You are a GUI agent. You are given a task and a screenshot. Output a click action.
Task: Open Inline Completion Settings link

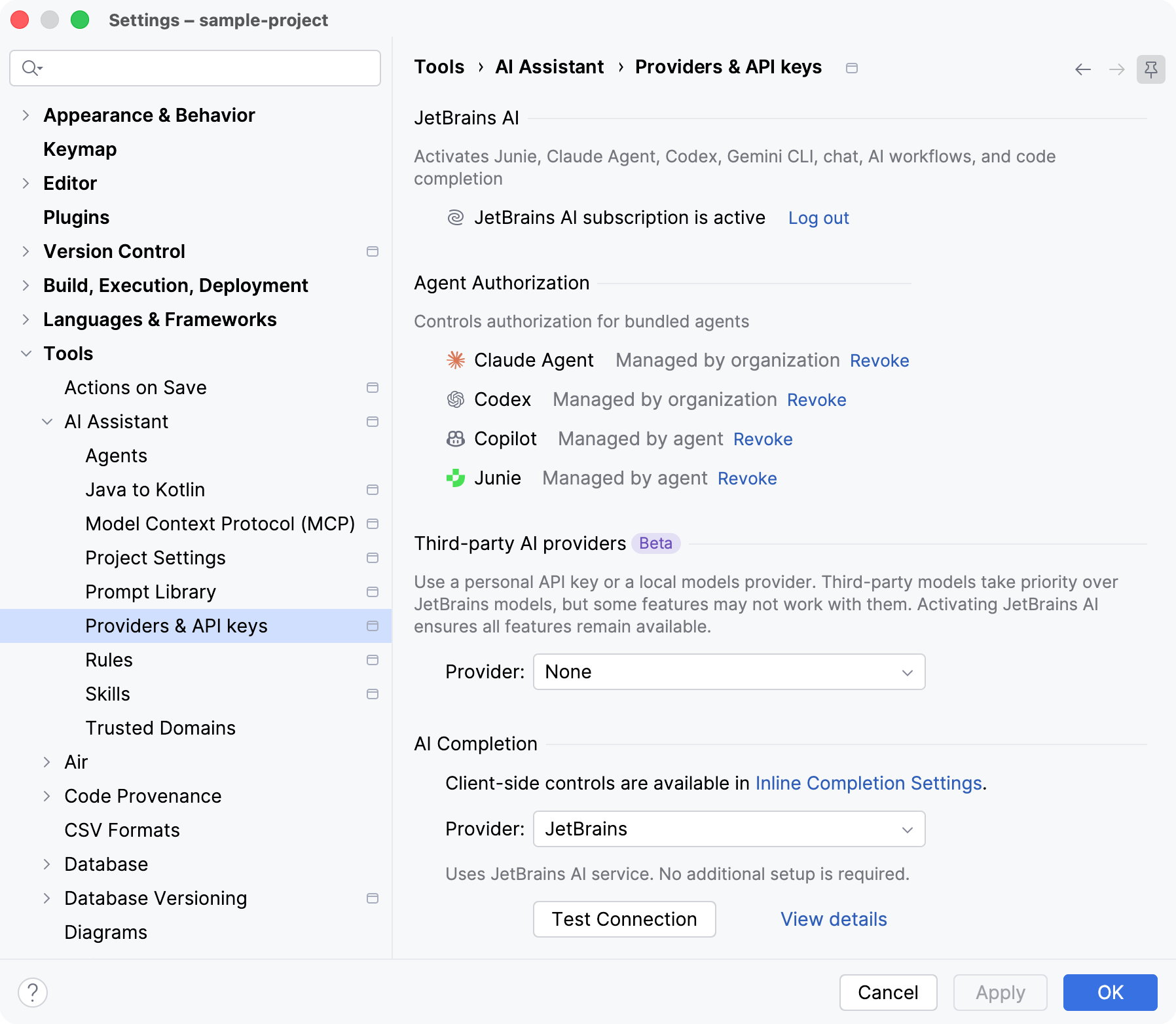coord(868,783)
